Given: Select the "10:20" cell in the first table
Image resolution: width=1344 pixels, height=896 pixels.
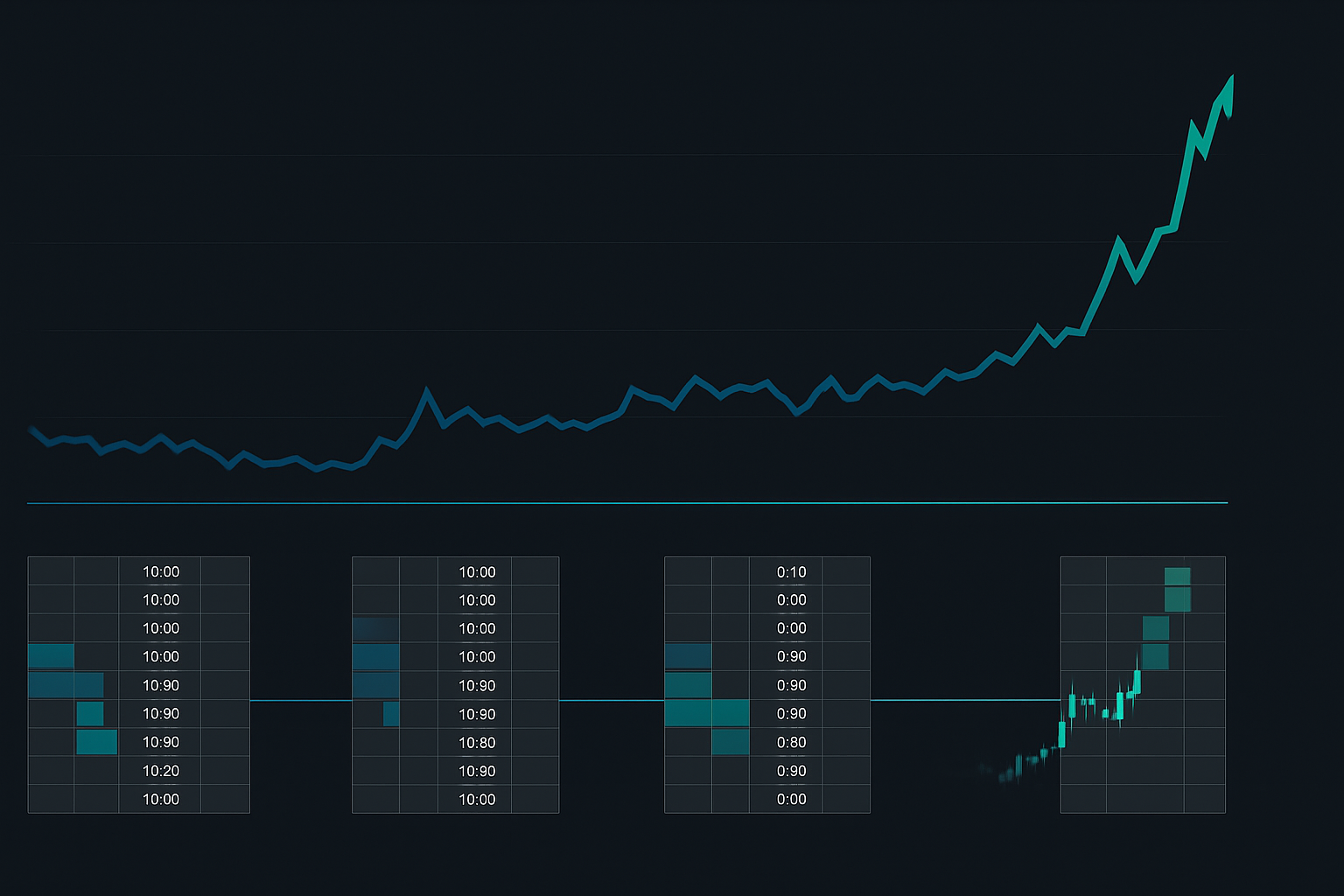Looking at the screenshot, I should [x=161, y=771].
